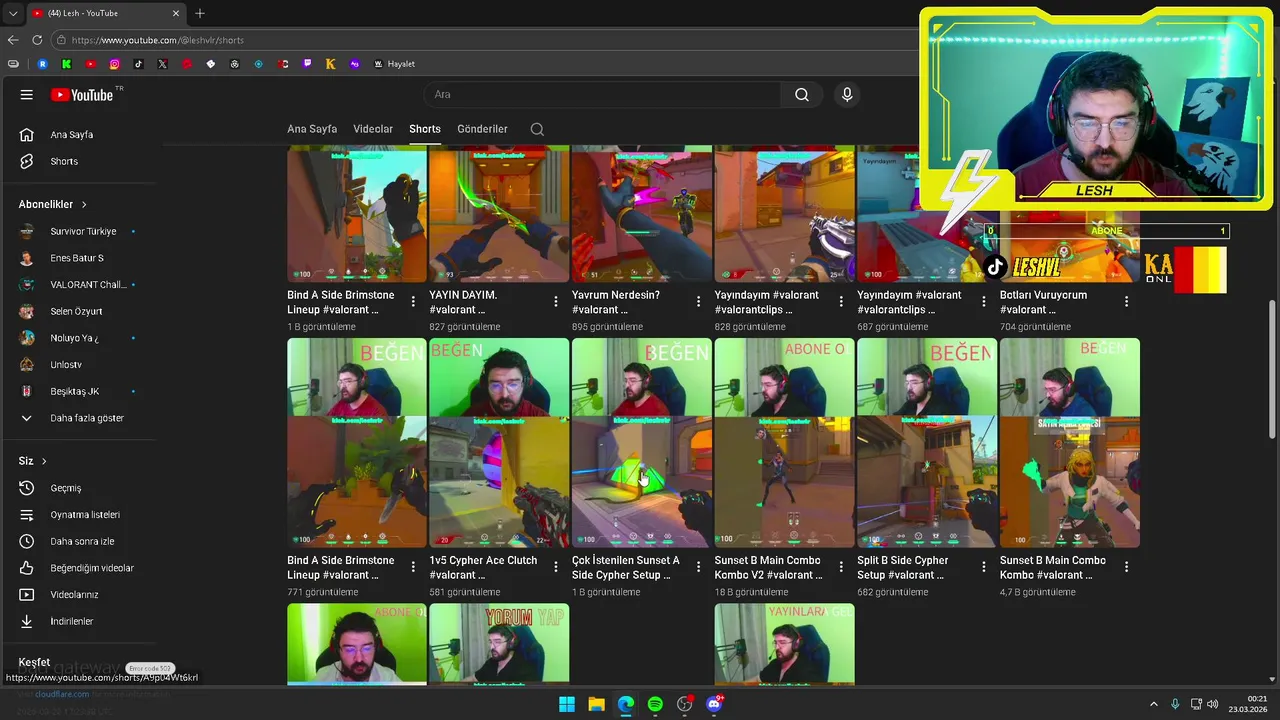
Task: Open the Twitch bookmark
Action: click(307, 64)
